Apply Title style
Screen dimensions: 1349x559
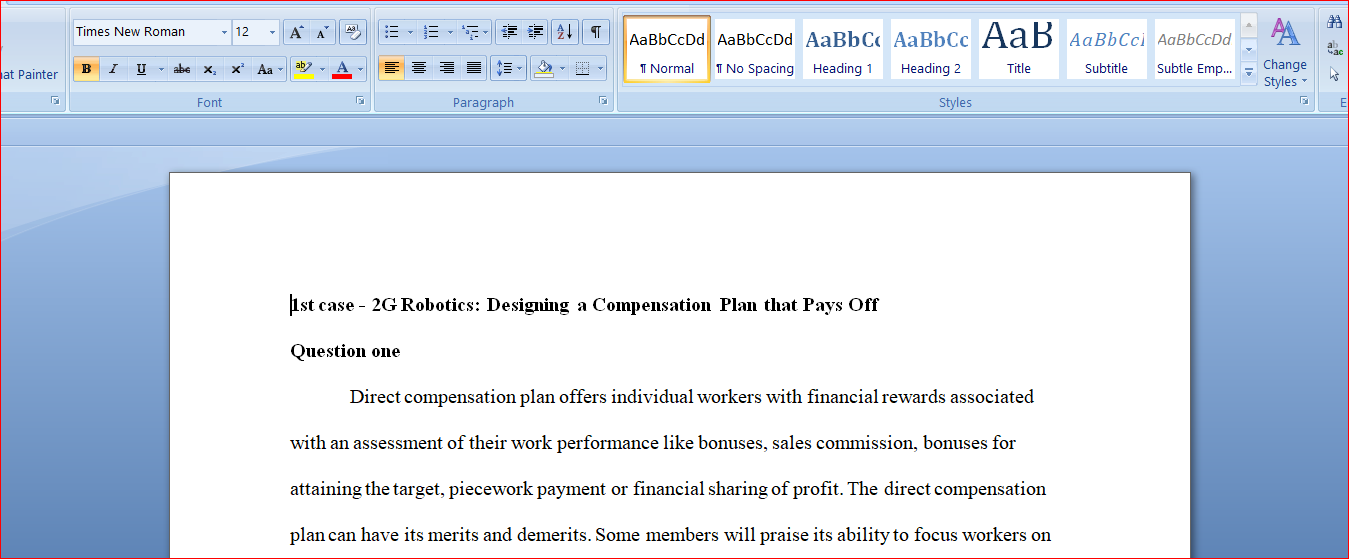point(1019,49)
